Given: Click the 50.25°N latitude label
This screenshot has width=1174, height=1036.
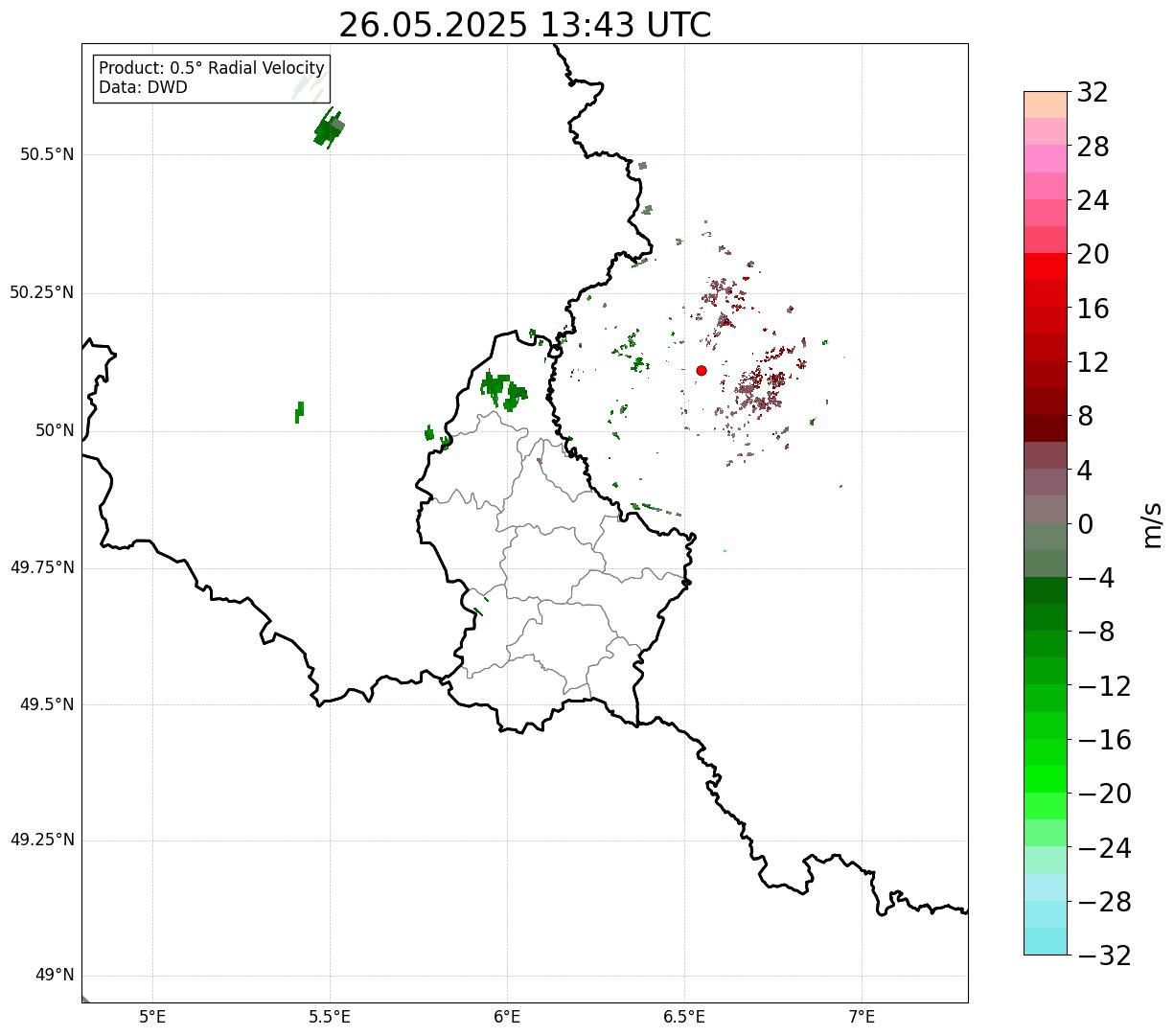Looking at the screenshot, I should tap(42, 292).
